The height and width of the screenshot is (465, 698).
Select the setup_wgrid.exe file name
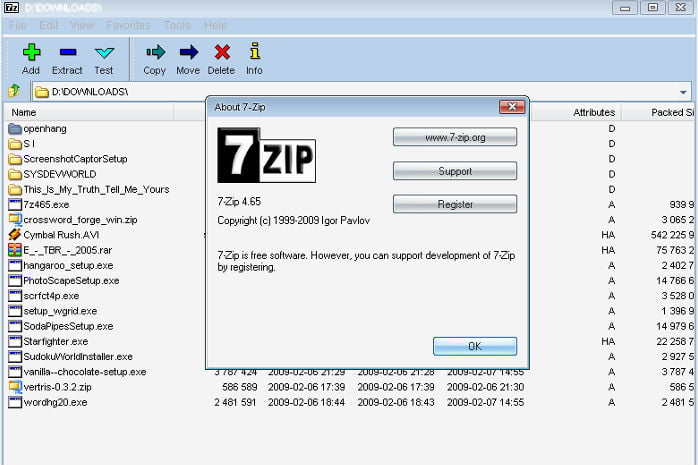(60, 311)
